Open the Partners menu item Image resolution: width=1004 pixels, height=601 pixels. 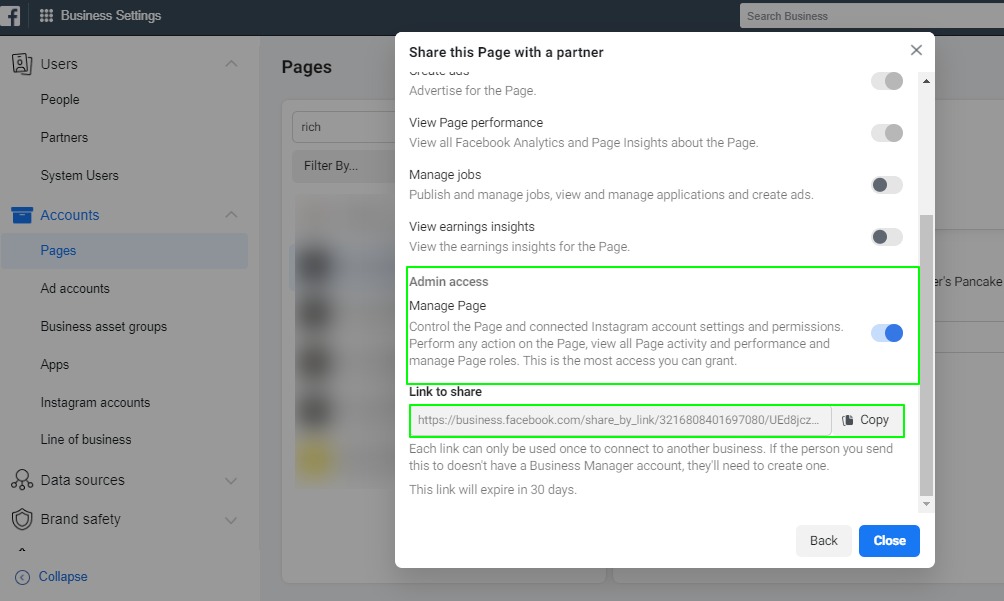(64, 138)
